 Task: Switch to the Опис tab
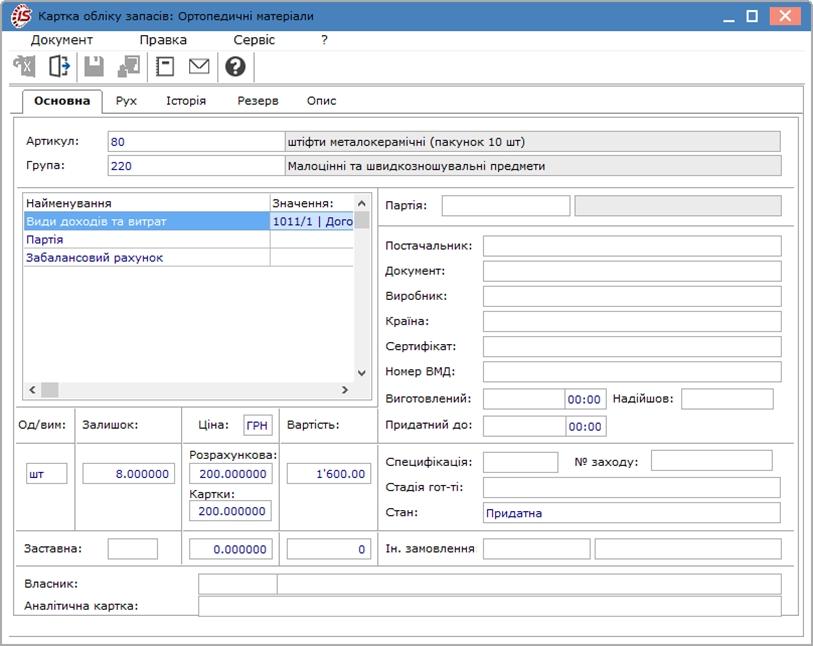coord(321,101)
